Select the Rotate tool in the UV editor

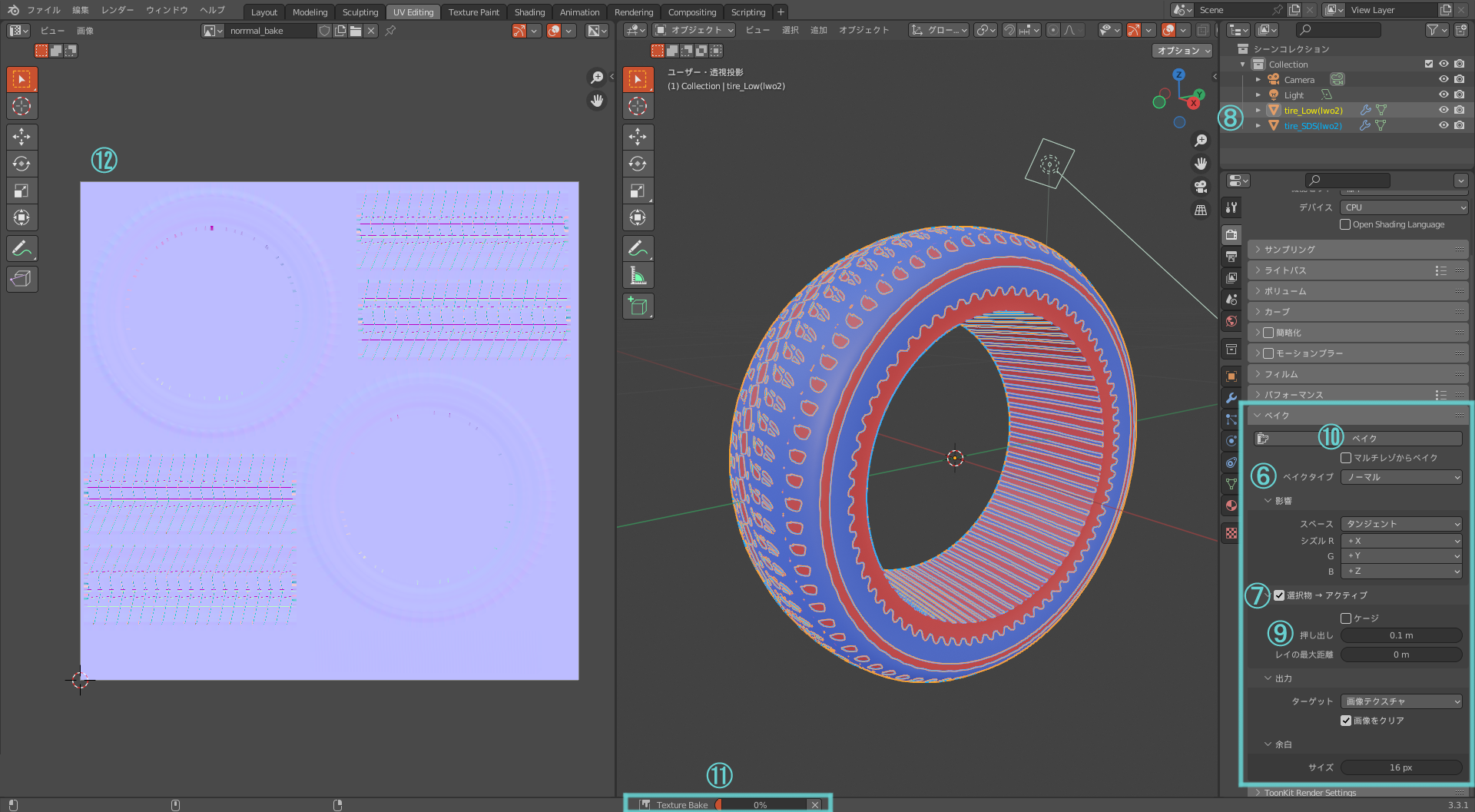pyautogui.click(x=22, y=163)
